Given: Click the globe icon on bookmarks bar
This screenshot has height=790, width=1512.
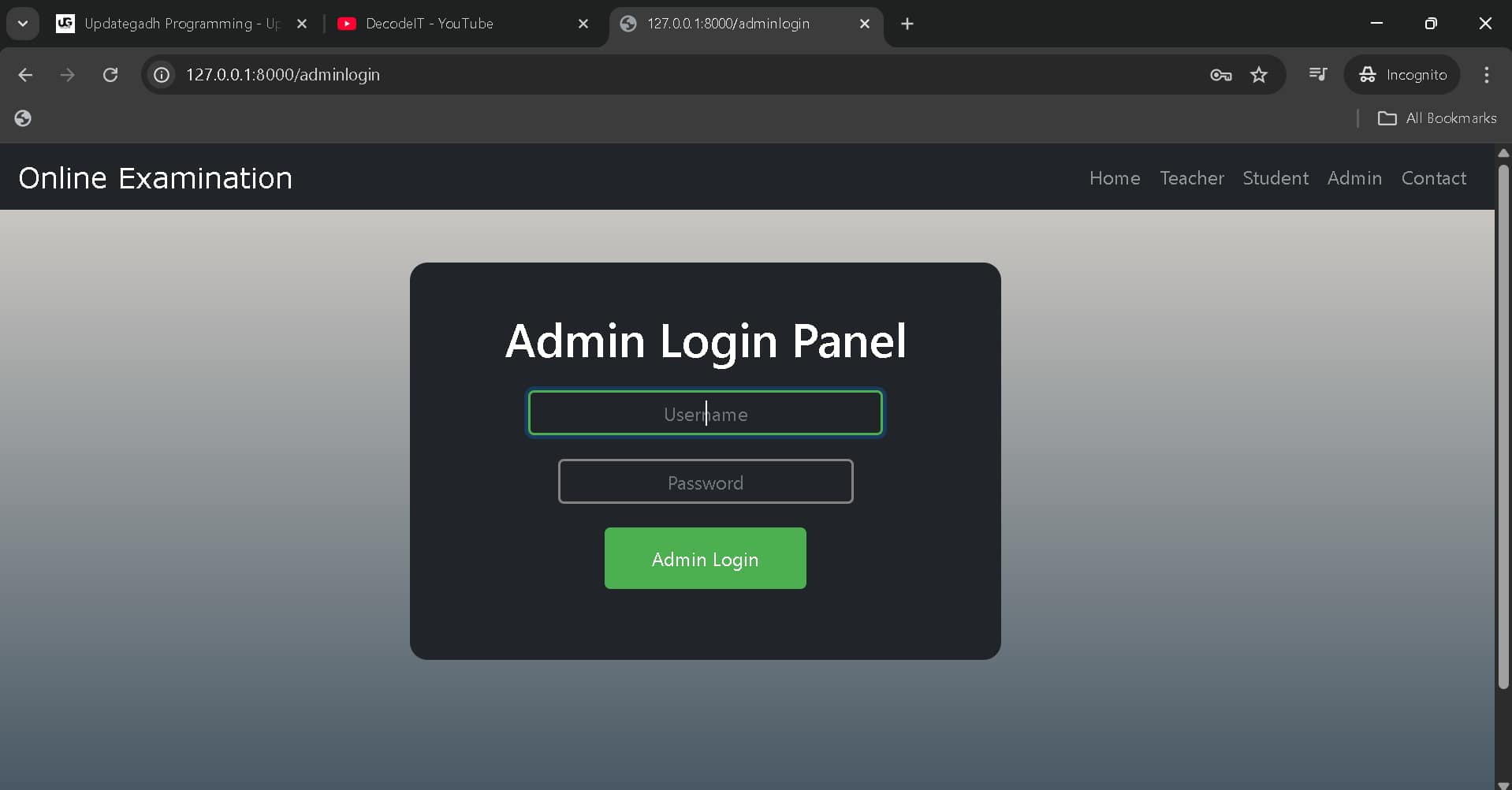Looking at the screenshot, I should [x=23, y=118].
